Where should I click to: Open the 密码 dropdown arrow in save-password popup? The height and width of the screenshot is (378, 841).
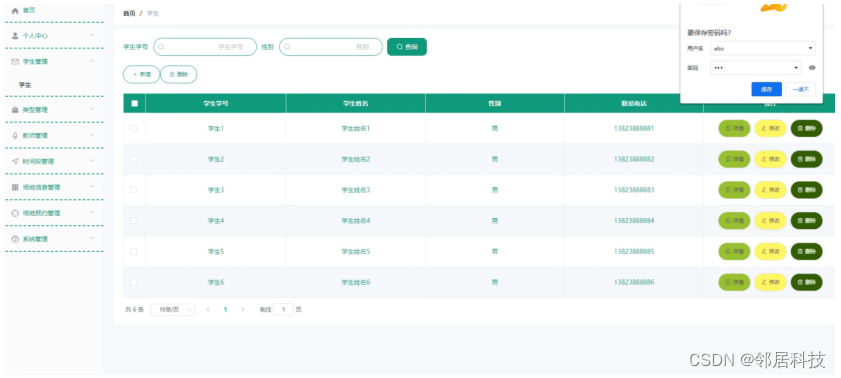tap(796, 68)
